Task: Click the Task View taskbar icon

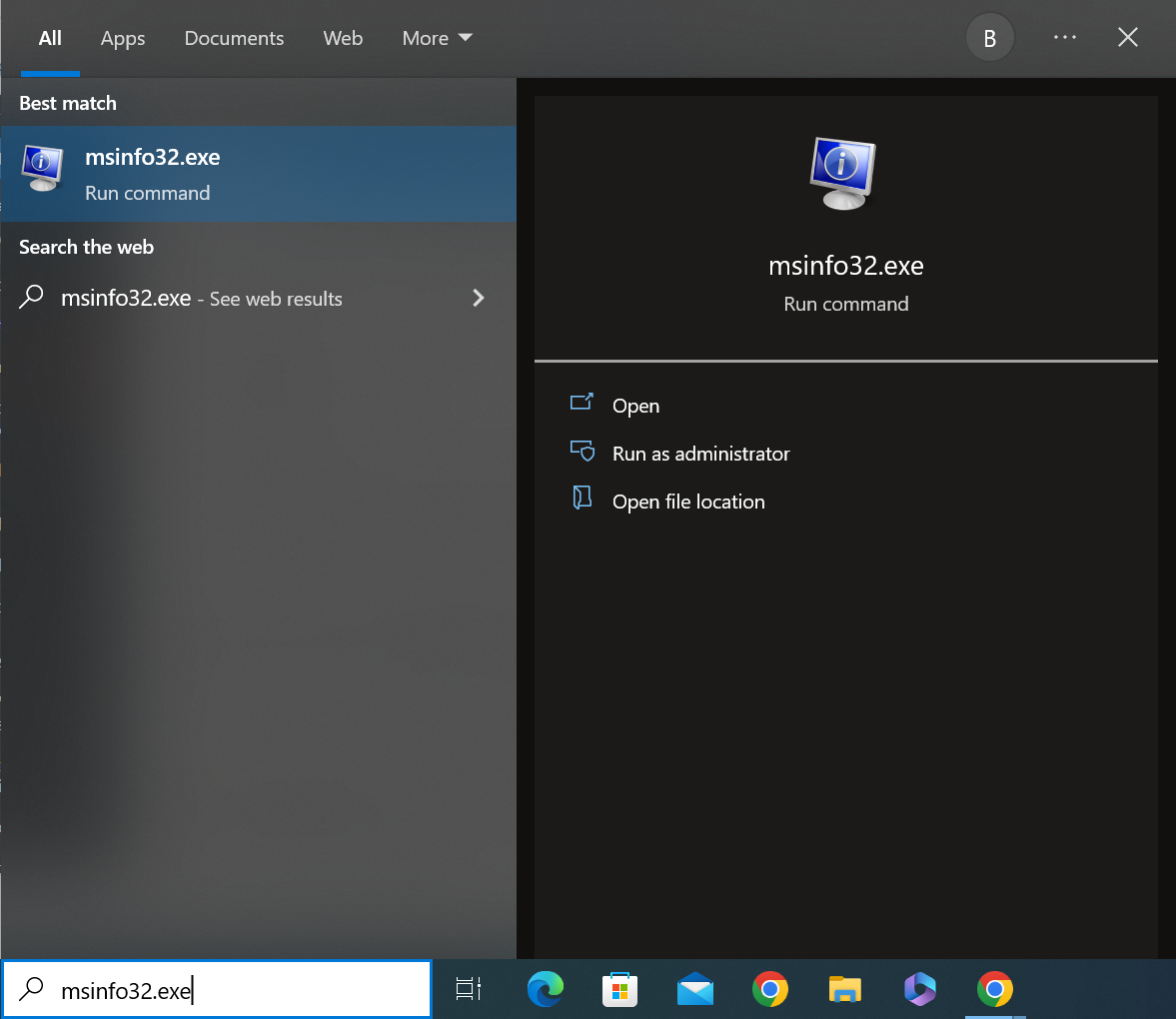Action: [468, 989]
